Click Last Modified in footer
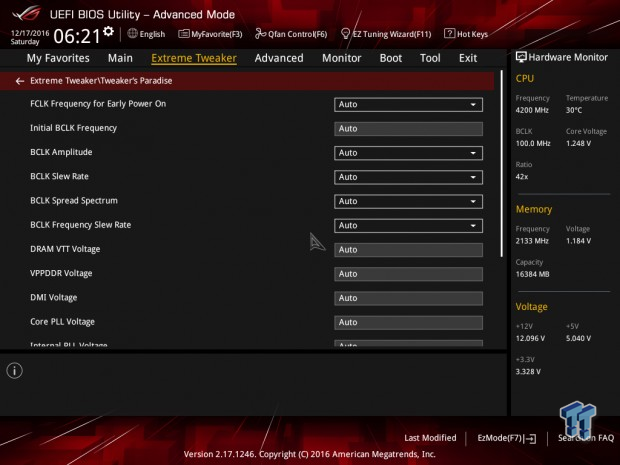The image size is (620, 465). 430,438
